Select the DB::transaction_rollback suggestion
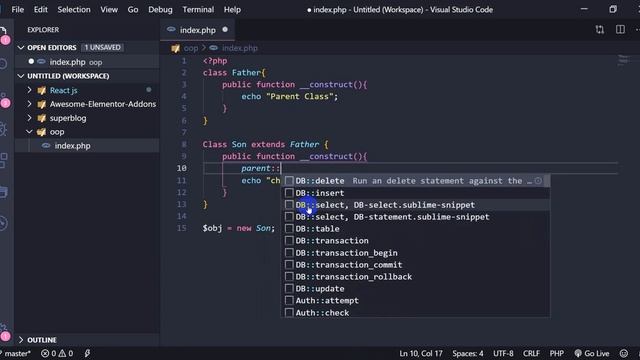The width and height of the screenshot is (640, 360). tap(416, 276)
